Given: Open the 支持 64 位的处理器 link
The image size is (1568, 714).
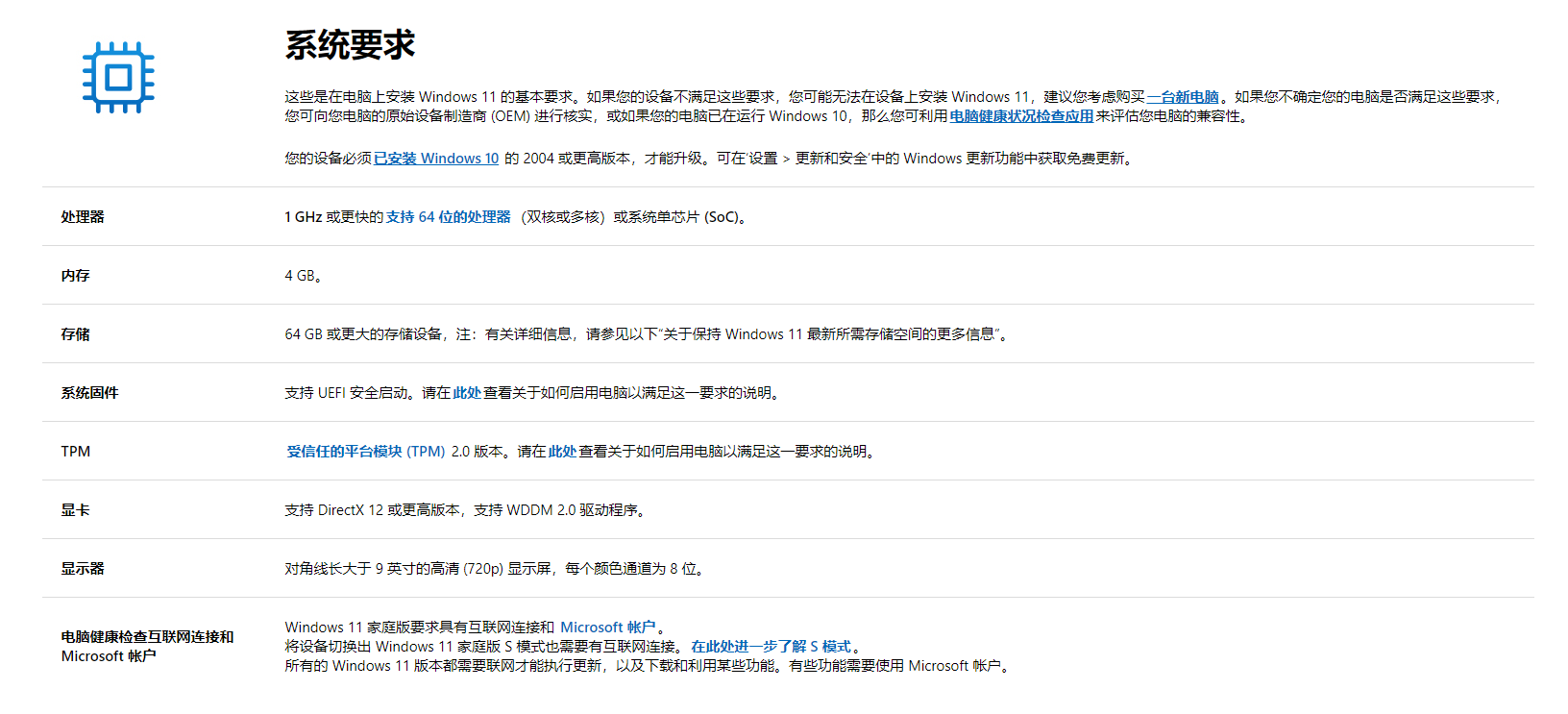Looking at the screenshot, I should (x=449, y=217).
